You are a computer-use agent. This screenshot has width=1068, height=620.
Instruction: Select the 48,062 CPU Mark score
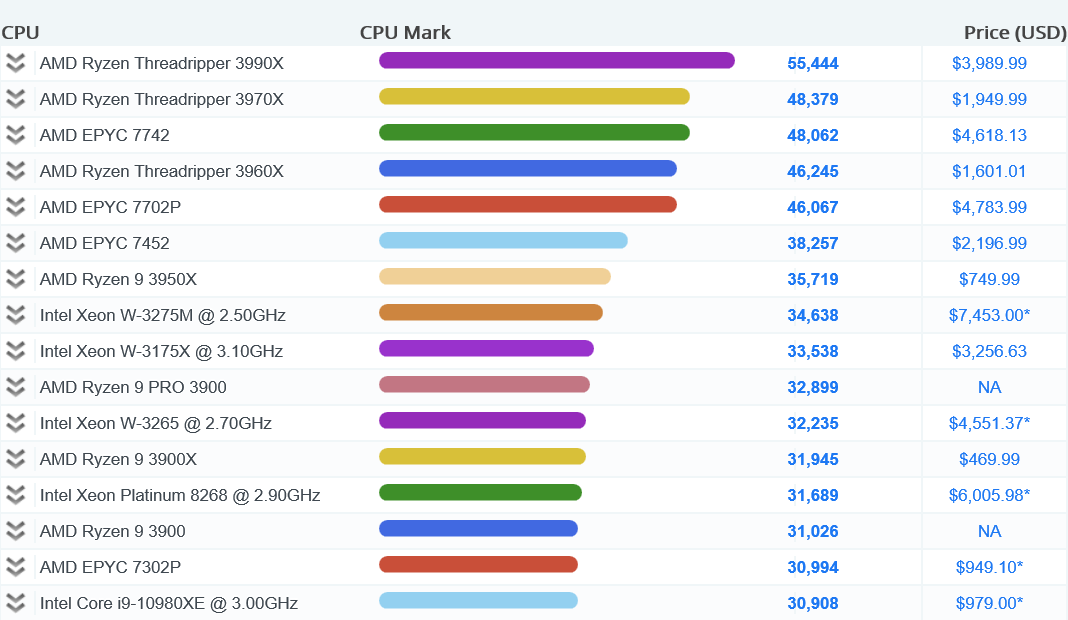click(813, 135)
